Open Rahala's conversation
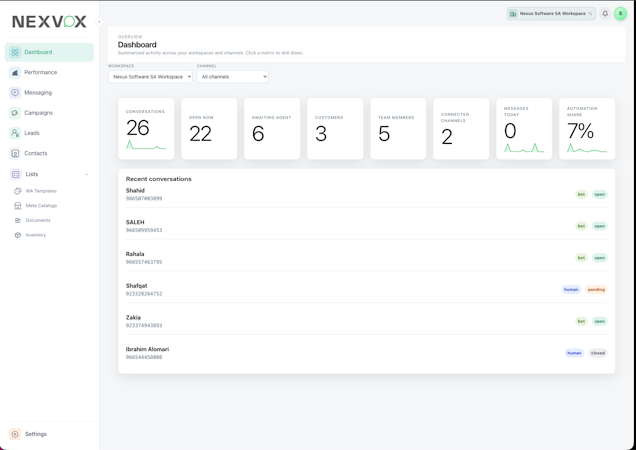This screenshot has width=636, height=450. pyautogui.click(x=367, y=258)
